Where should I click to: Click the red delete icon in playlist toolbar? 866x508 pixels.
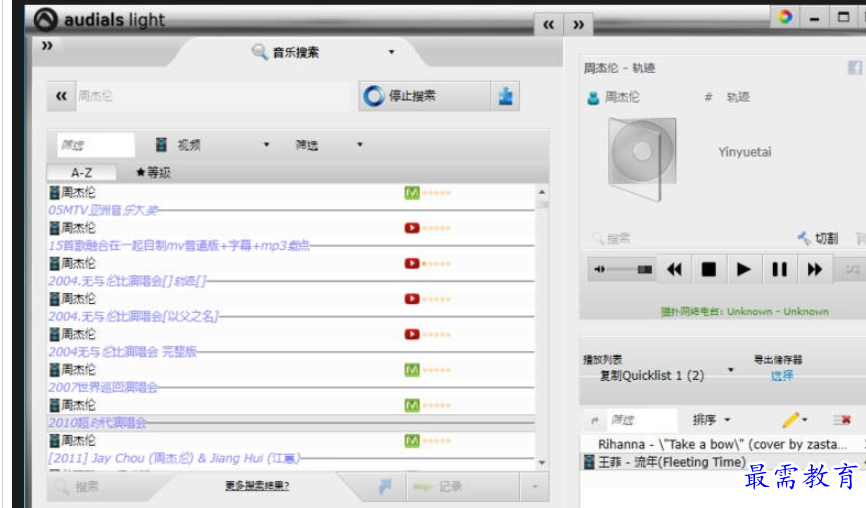[x=842, y=420]
